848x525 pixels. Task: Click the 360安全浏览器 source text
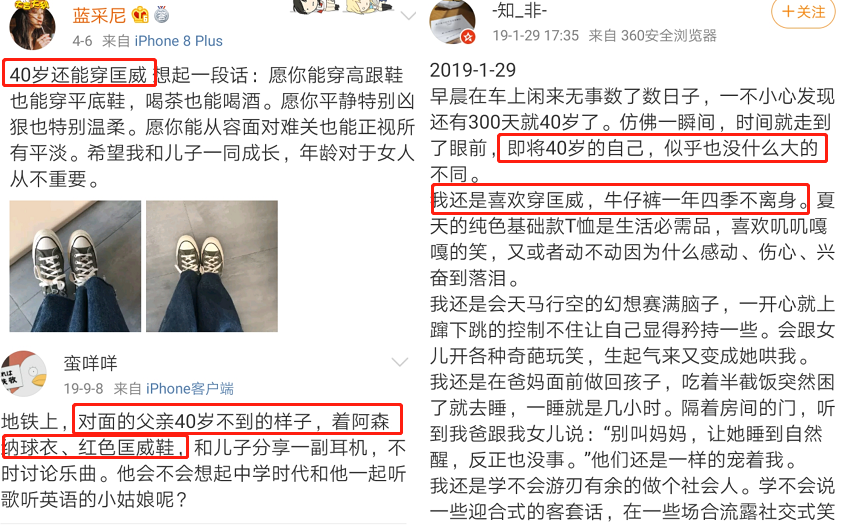click(x=668, y=36)
